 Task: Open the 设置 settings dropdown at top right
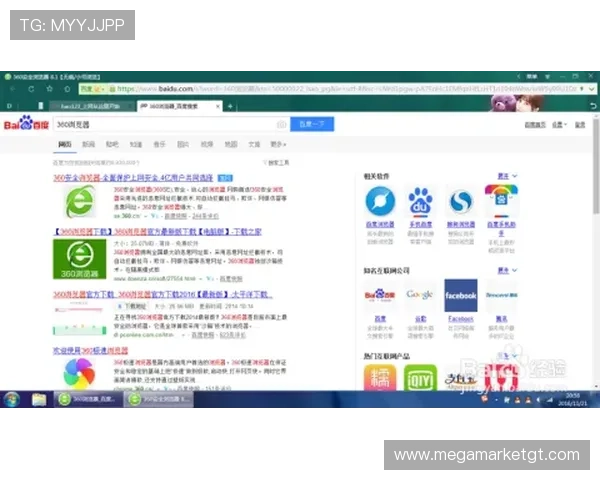[559, 125]
